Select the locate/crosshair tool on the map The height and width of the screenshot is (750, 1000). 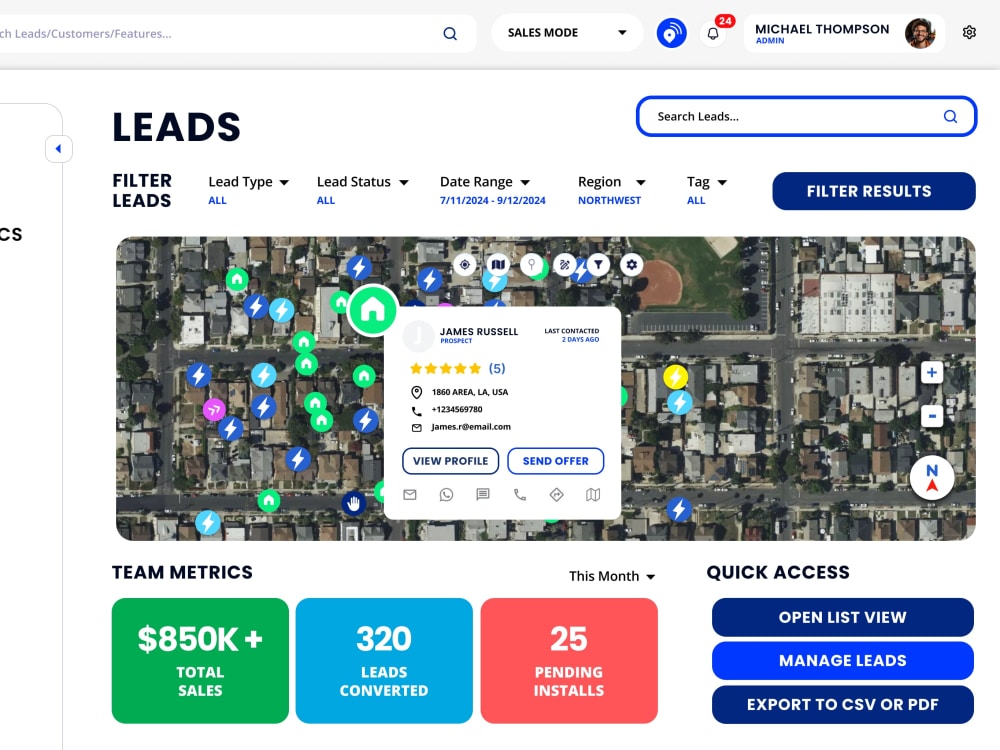pyautogui.click(x=465, y=265)
